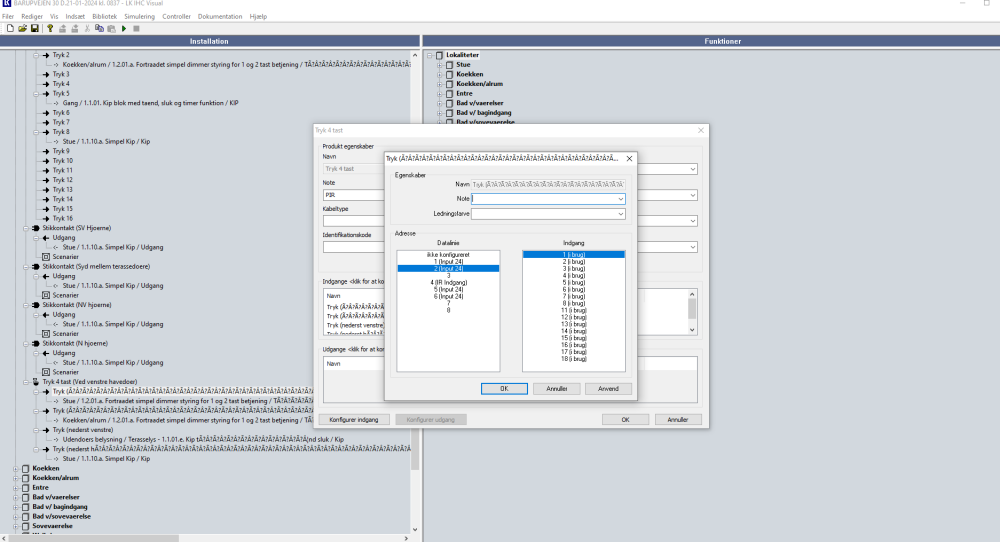The width and height of the screenshot is (1000, 542).
Task: Open the Simulering menu
Action: (139, 17)
